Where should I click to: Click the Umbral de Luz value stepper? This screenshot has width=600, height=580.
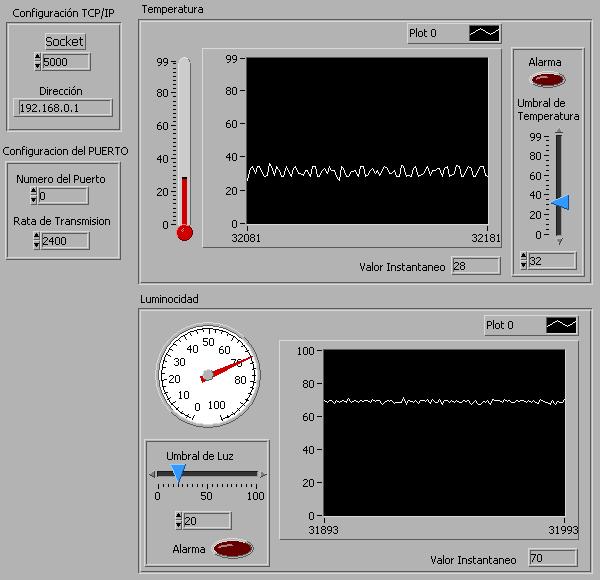[x=179, y=521]
